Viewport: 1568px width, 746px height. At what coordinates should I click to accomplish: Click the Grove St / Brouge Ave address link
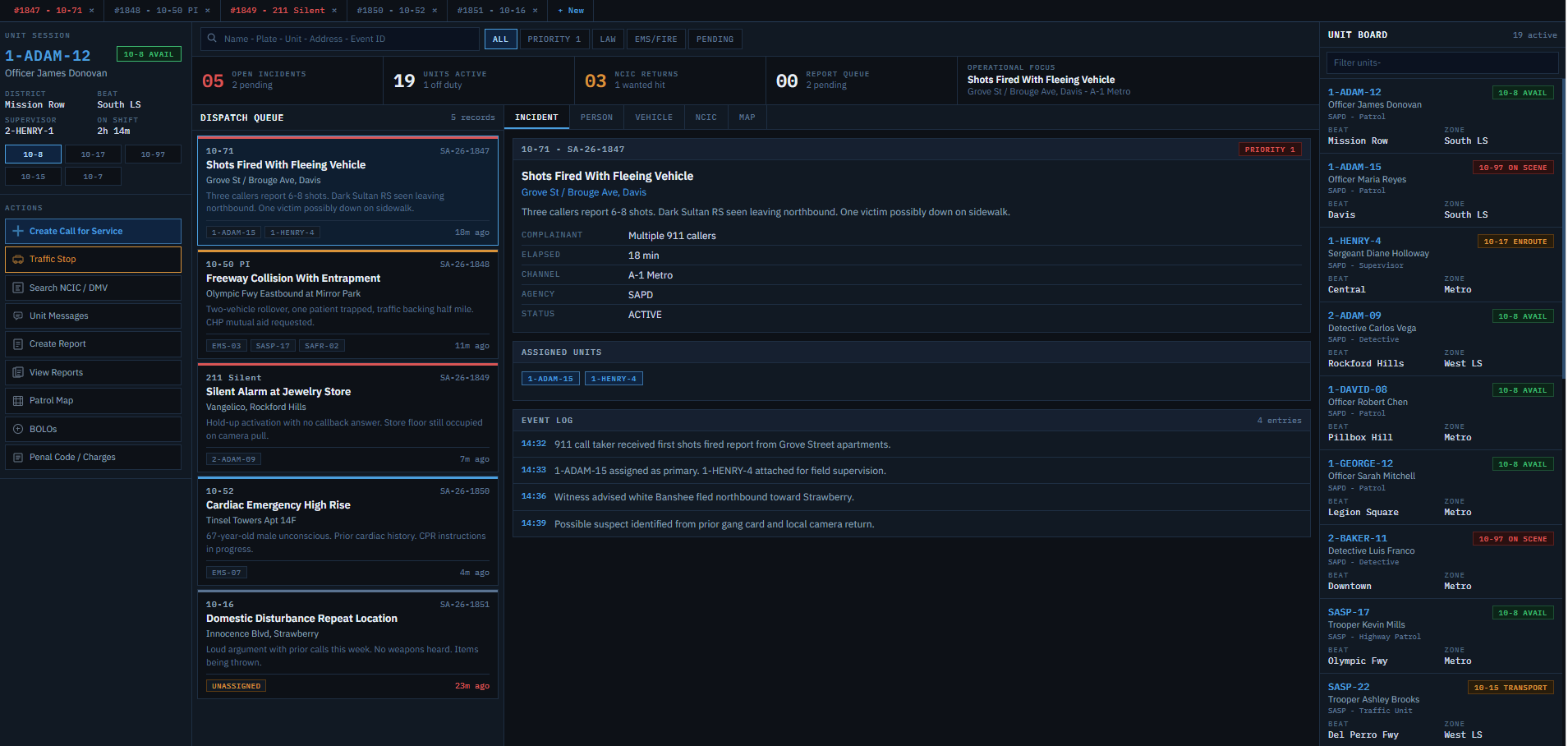pos(583,192)
